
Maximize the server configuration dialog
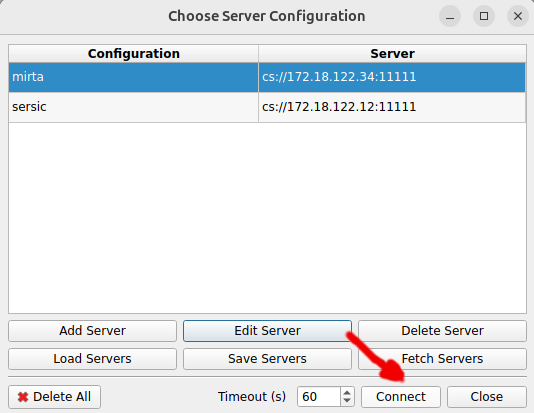pos(484,16)
